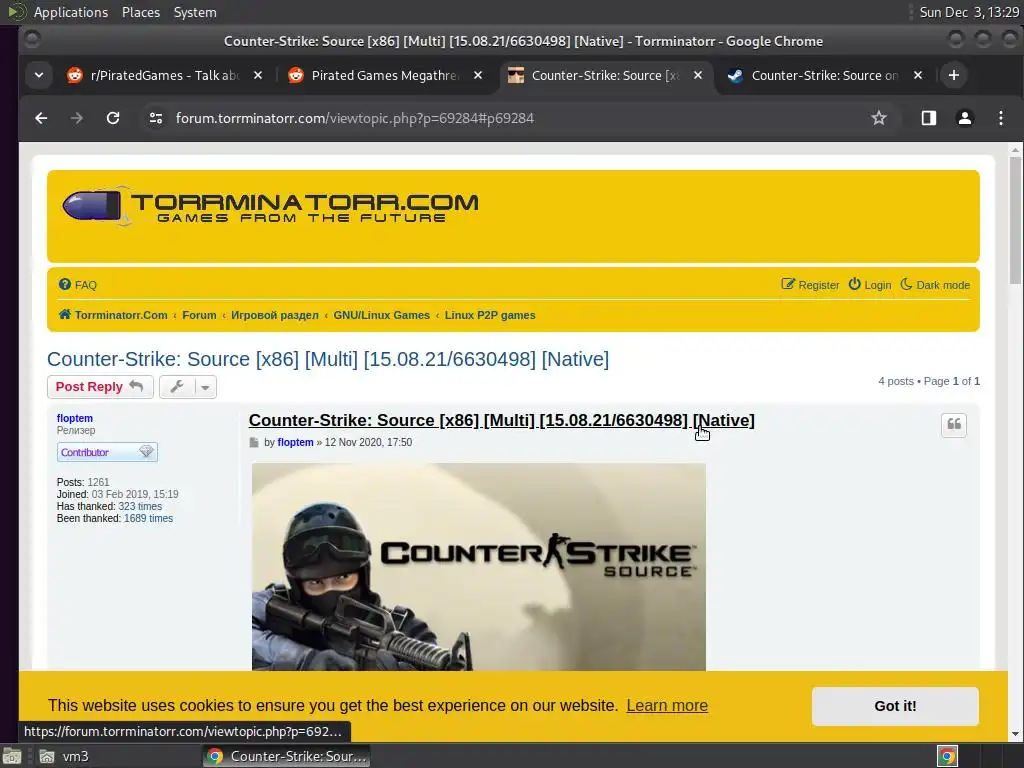Click the topic tools wrench icon
The width and height of the screenshot is (1024, 768).
pos(176,387)
